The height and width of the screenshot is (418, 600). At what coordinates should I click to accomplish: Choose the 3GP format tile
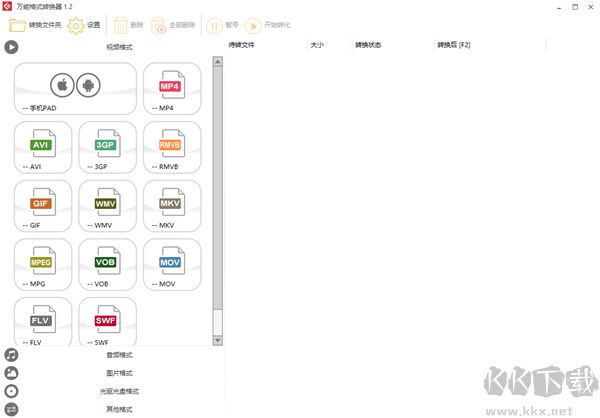(108, 147)
